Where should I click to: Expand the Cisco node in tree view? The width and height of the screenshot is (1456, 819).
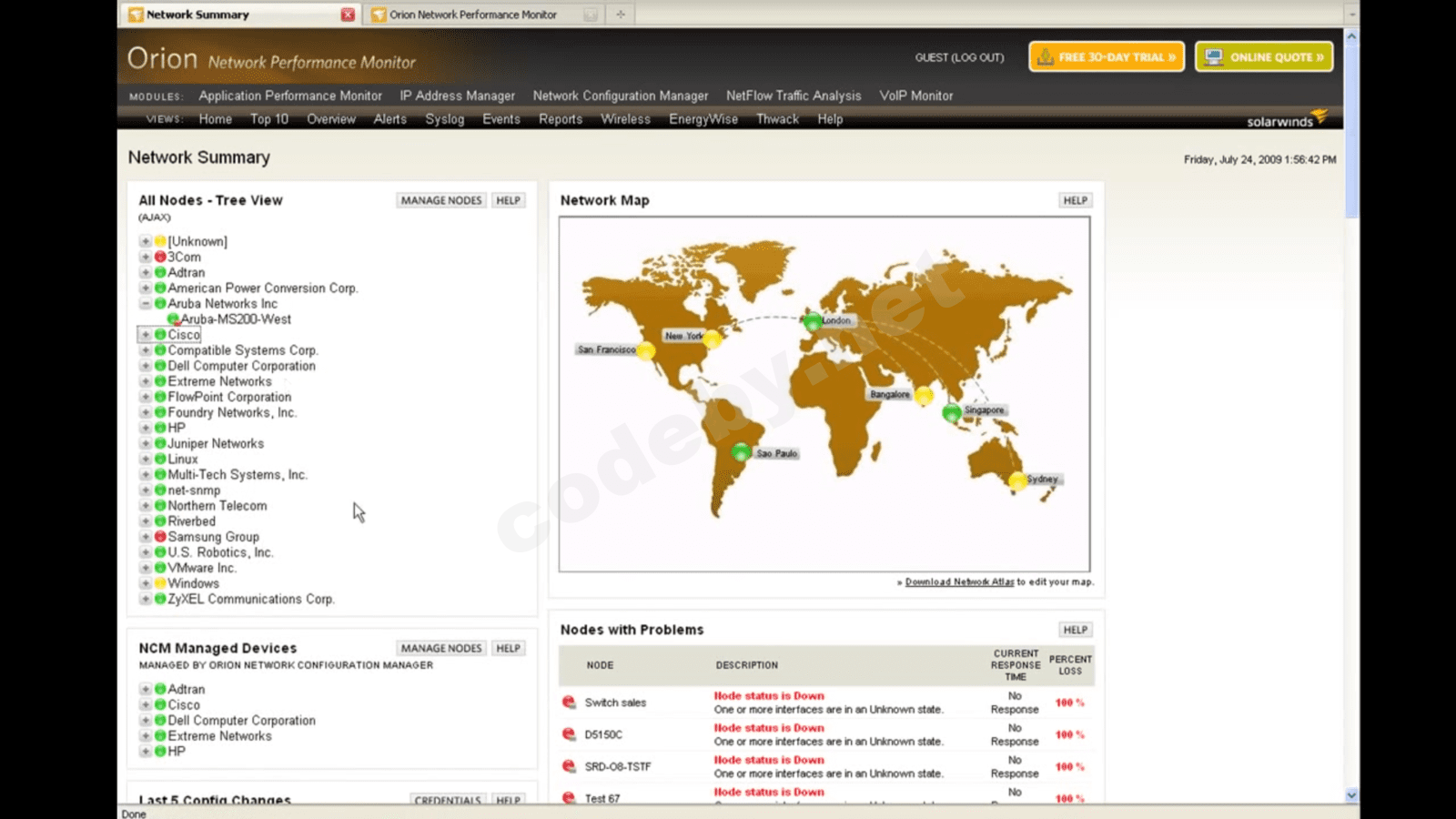[145, 335]
